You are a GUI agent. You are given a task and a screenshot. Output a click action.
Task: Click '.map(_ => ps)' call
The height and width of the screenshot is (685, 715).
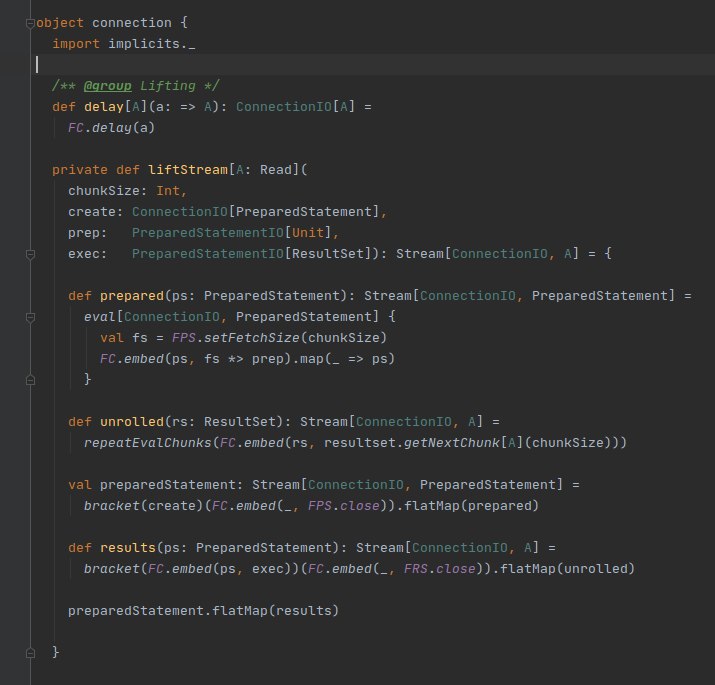click(x=343, y=358)
